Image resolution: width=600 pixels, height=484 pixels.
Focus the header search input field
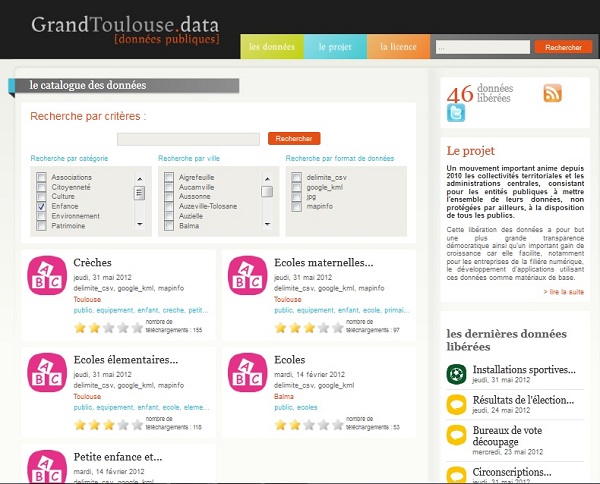click(x=483, y=47)
